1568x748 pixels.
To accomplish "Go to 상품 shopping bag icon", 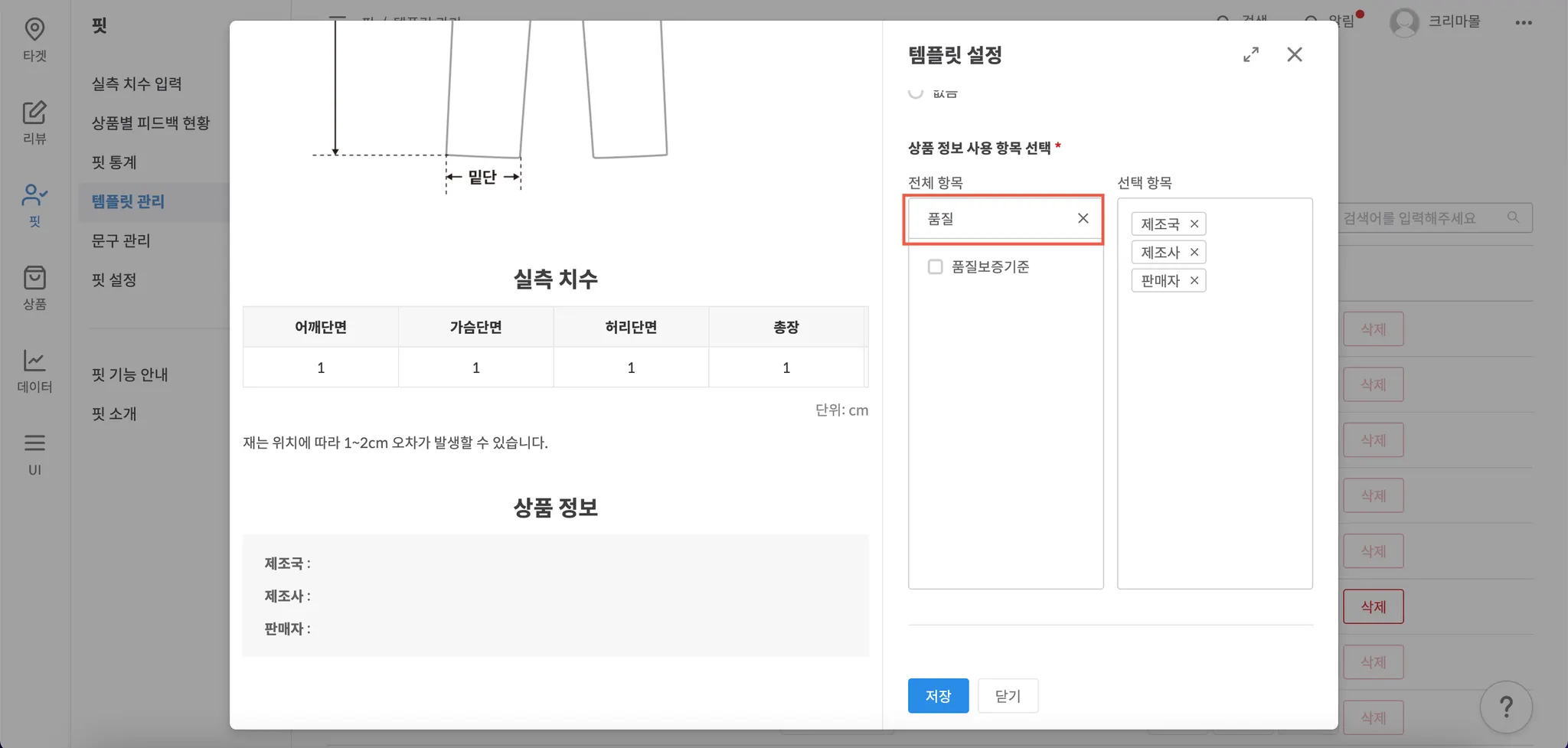I will pos(34,287).
